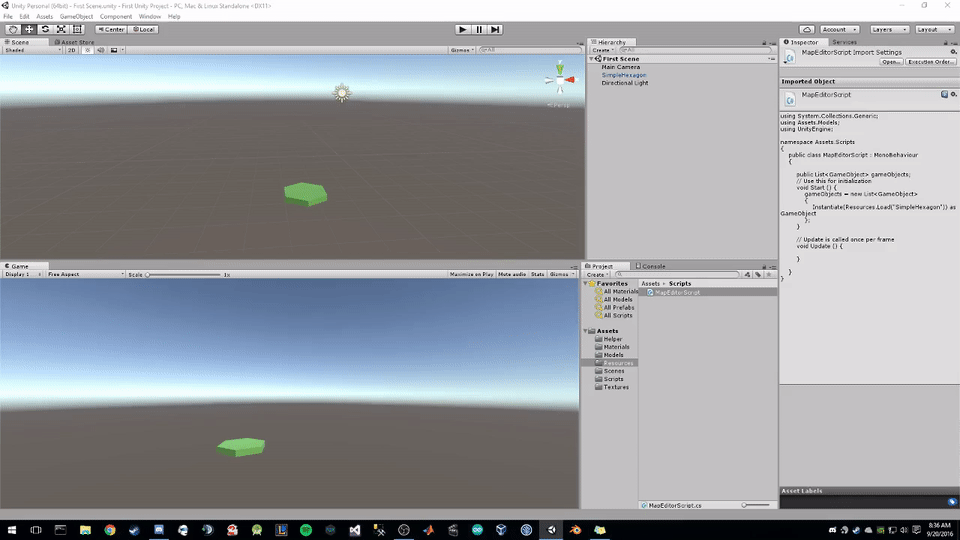
Task: Click Search by Label icon in Project
Action: (x=758, y=275)
